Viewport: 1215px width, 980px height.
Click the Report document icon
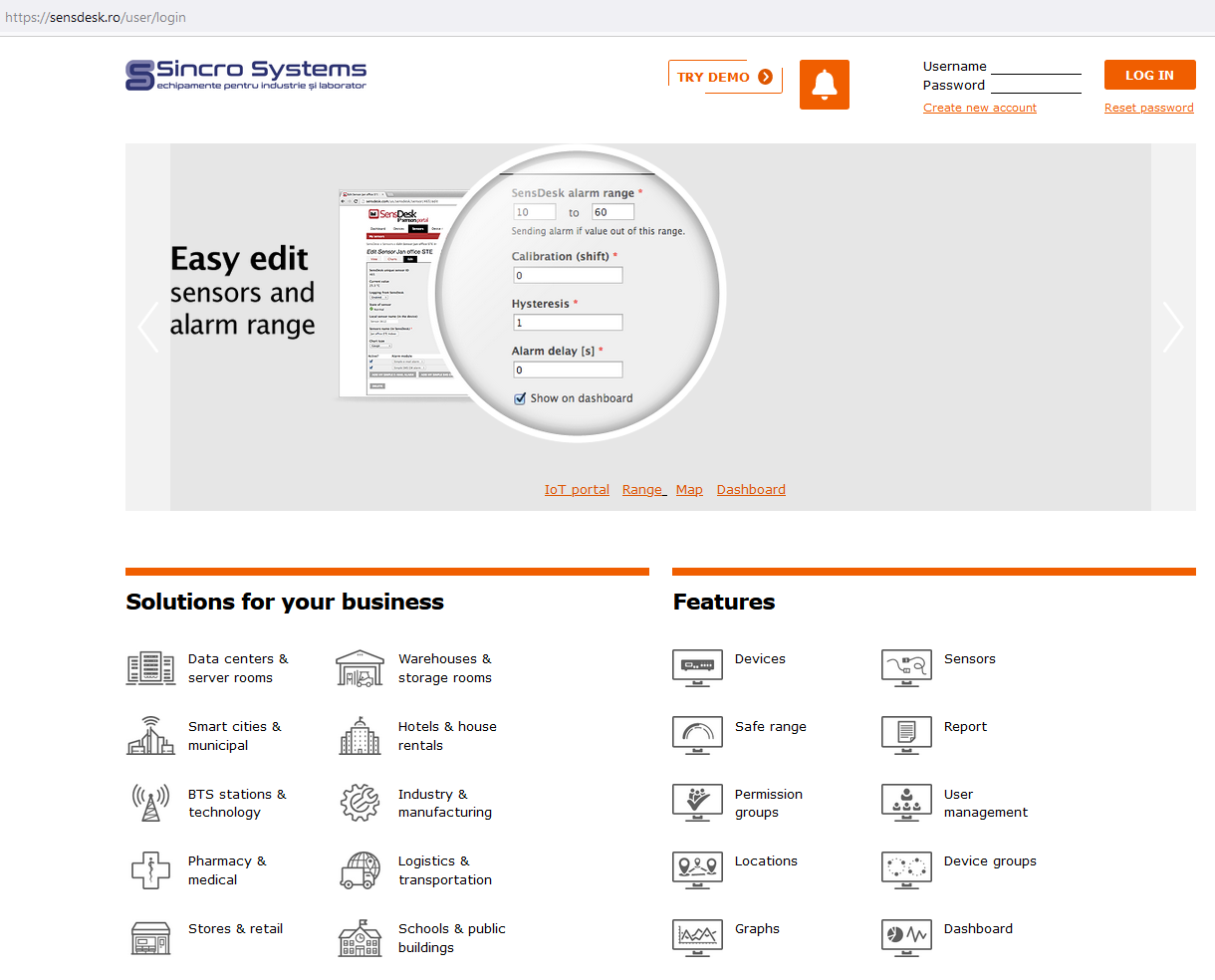coord(906,735)
